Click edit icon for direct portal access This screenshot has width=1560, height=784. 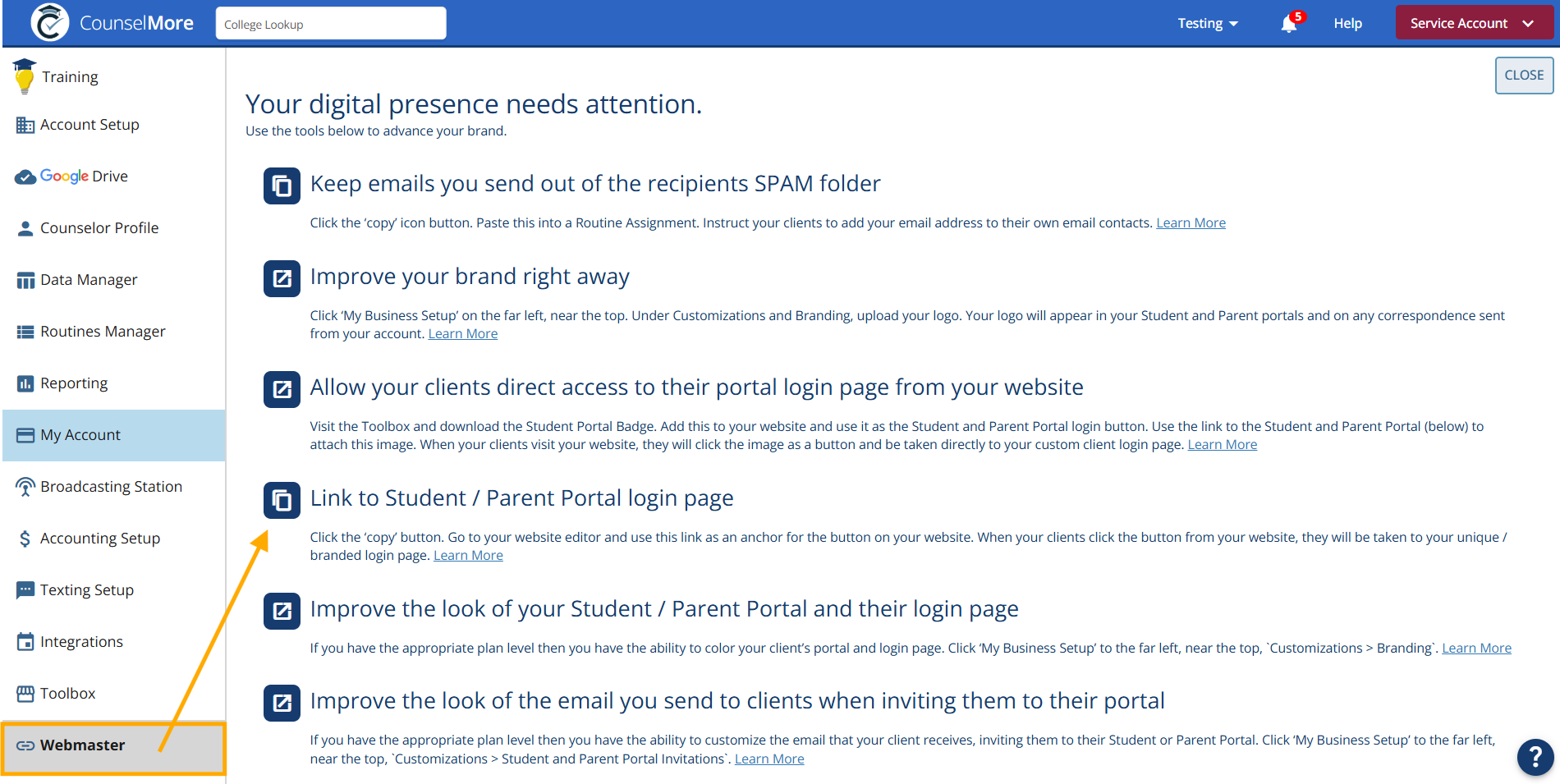coord(282,389)
